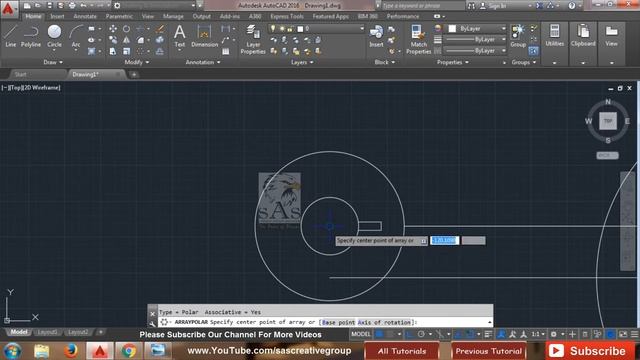Click the layer color swatch in Layers panel
This screenshot has width=640, height=360.
pos(300,29)
